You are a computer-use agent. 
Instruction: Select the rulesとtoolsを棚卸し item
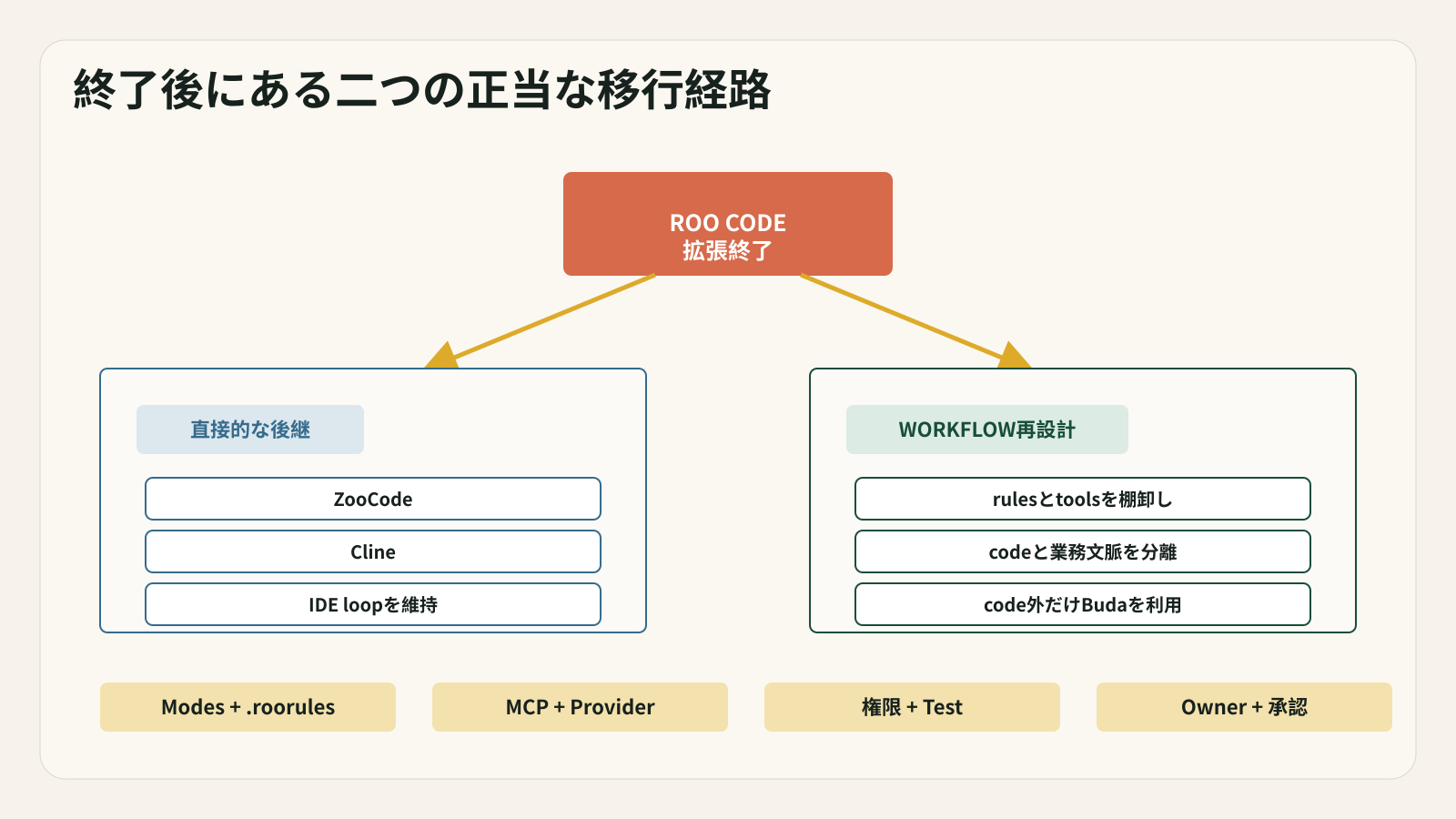(x=1083, y=499)
